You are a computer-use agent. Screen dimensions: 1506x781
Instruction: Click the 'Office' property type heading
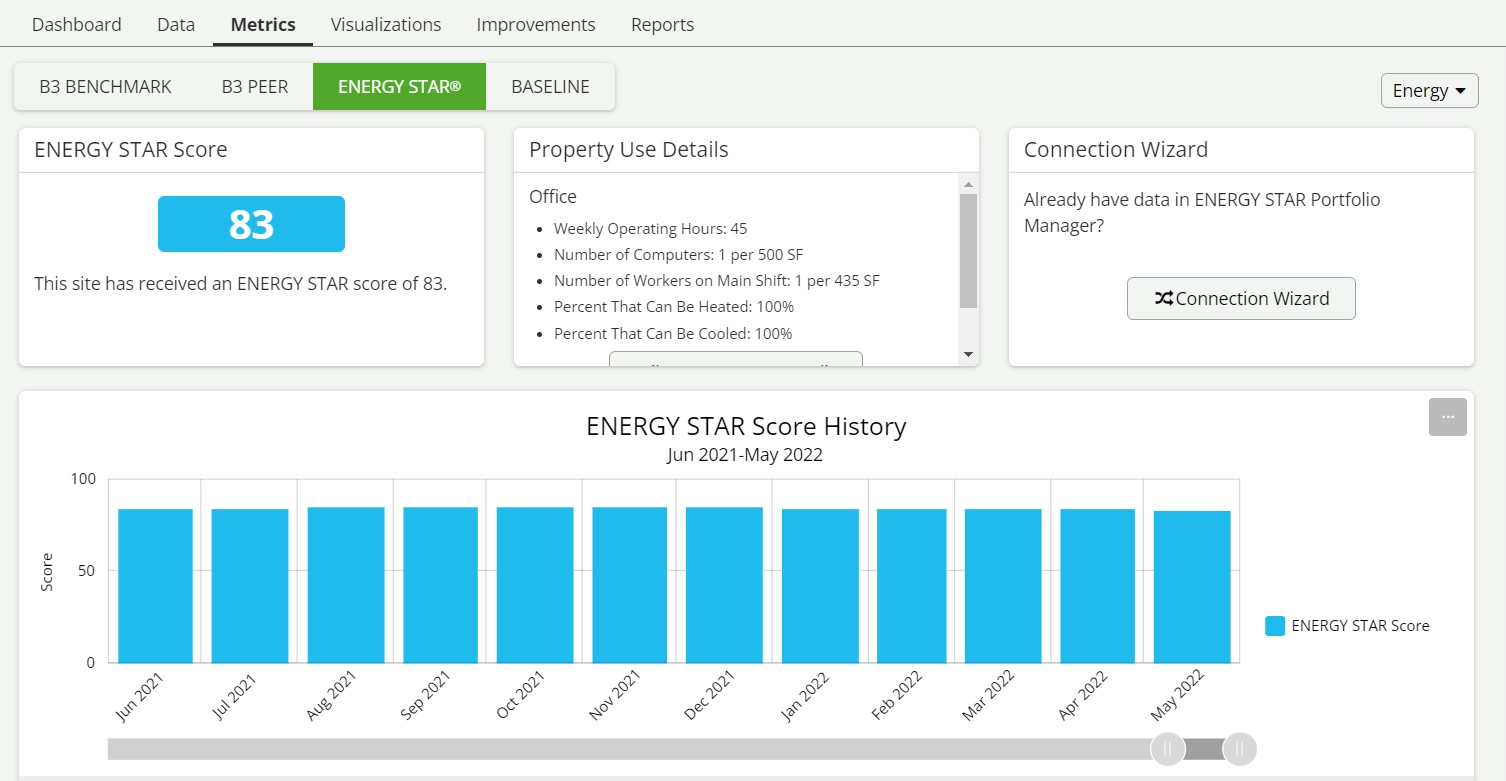pyautogui.click(x=553, y=197)
